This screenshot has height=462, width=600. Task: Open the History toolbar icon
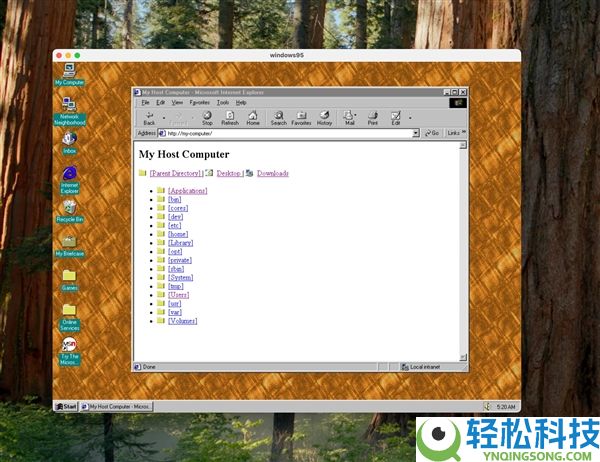[x=324, y=118]
